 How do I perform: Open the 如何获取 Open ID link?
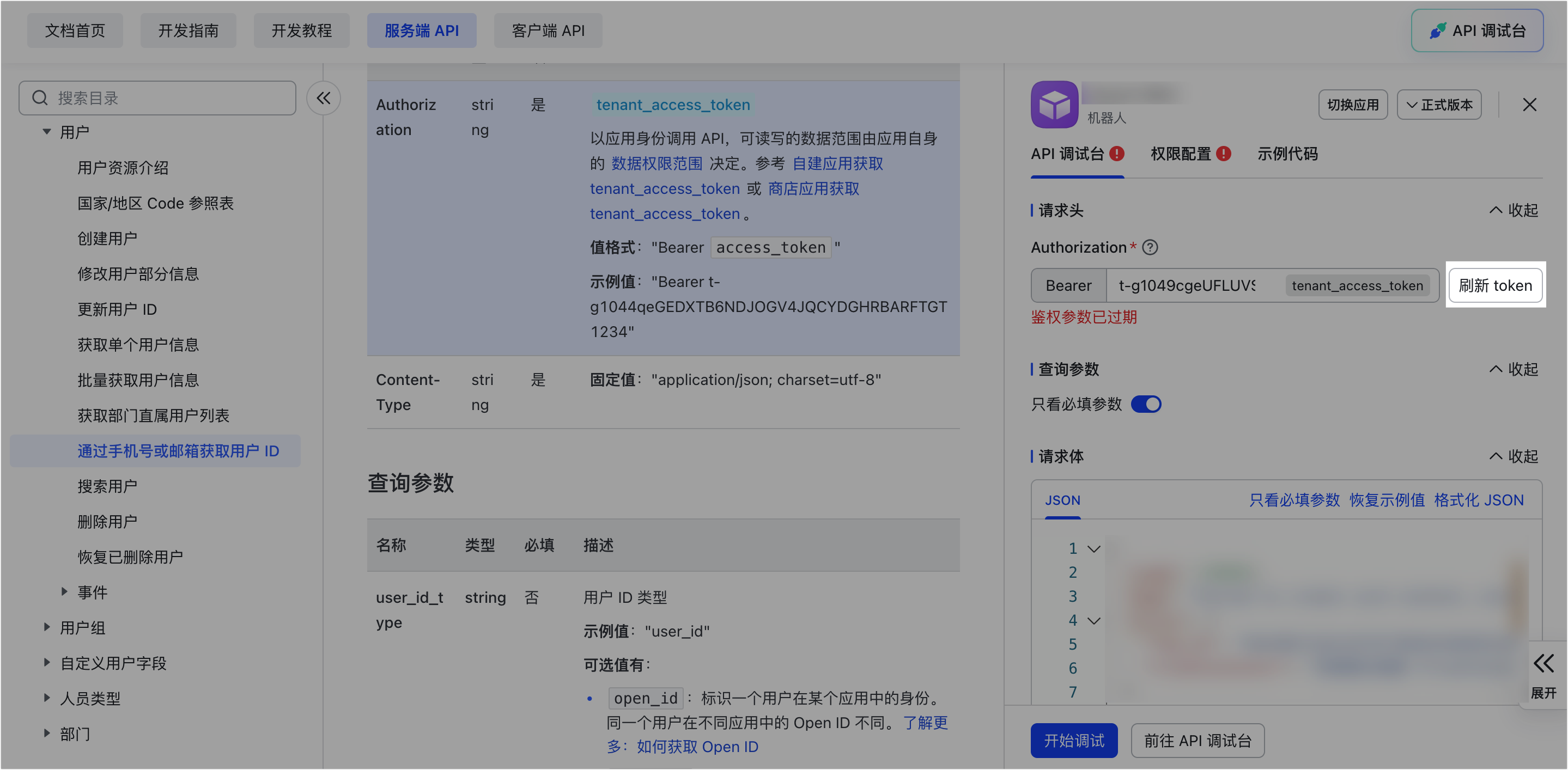[x=697, y=746]
